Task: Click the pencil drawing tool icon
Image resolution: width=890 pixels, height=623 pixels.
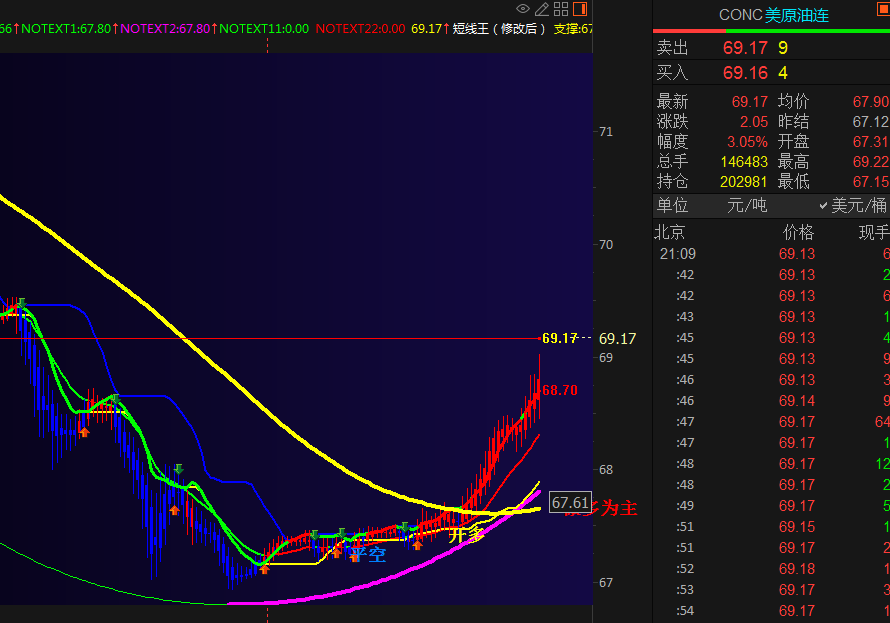Action: pyautogui.click(x=542, y=9)
